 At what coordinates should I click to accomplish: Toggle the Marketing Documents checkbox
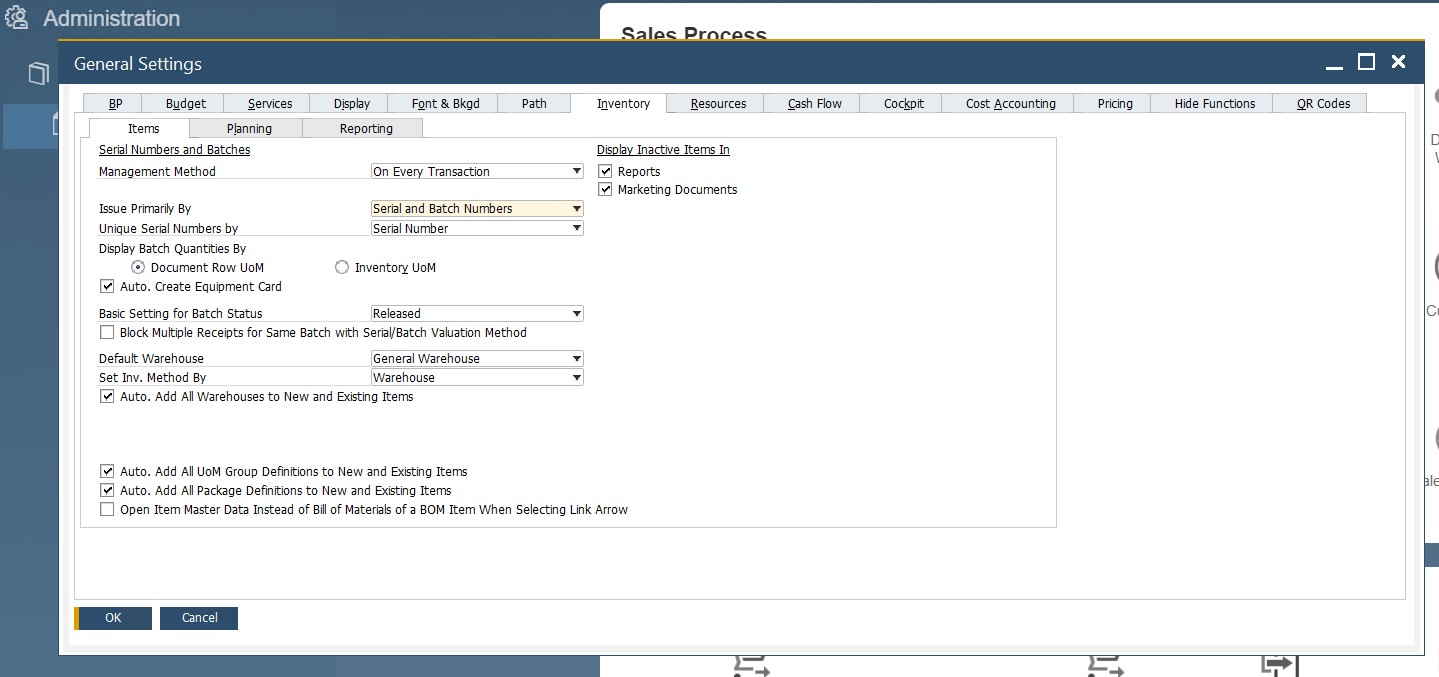(605, 190)
